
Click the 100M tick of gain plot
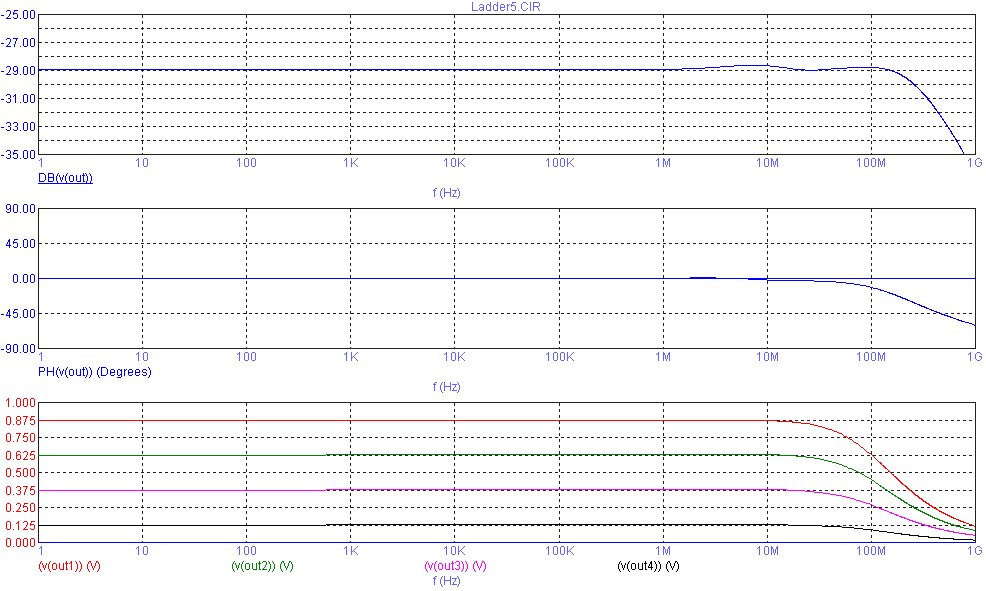[x=871, y=163]
